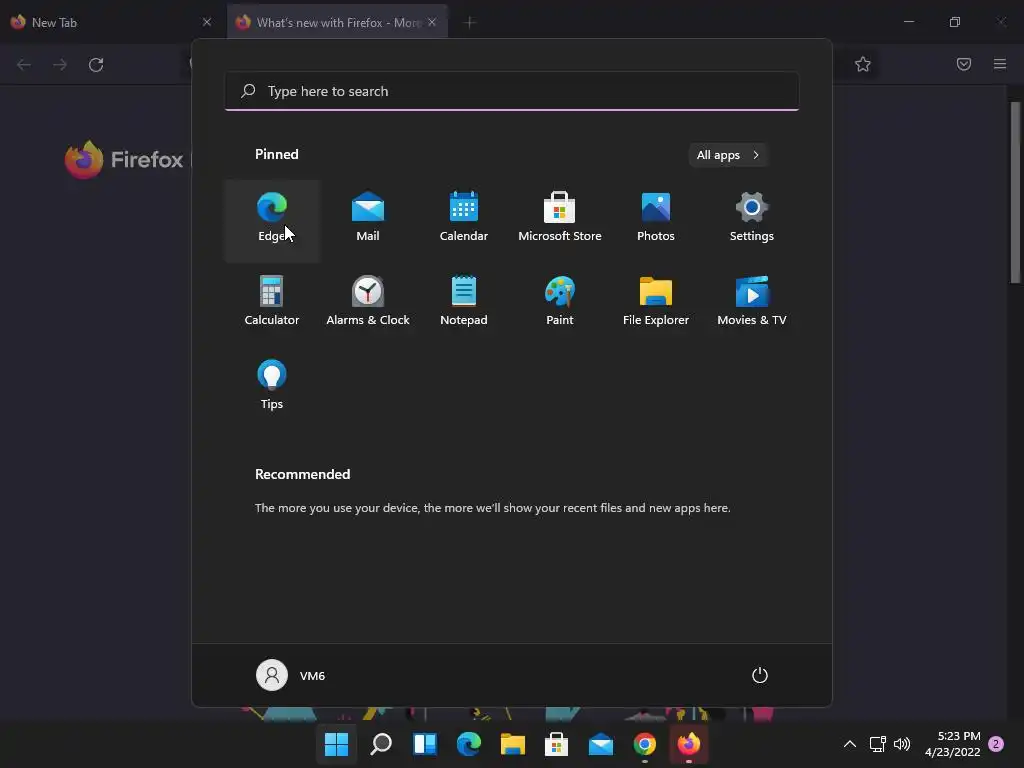
Task: Open Microsoft Store from pinned apps
Action: 560,221
